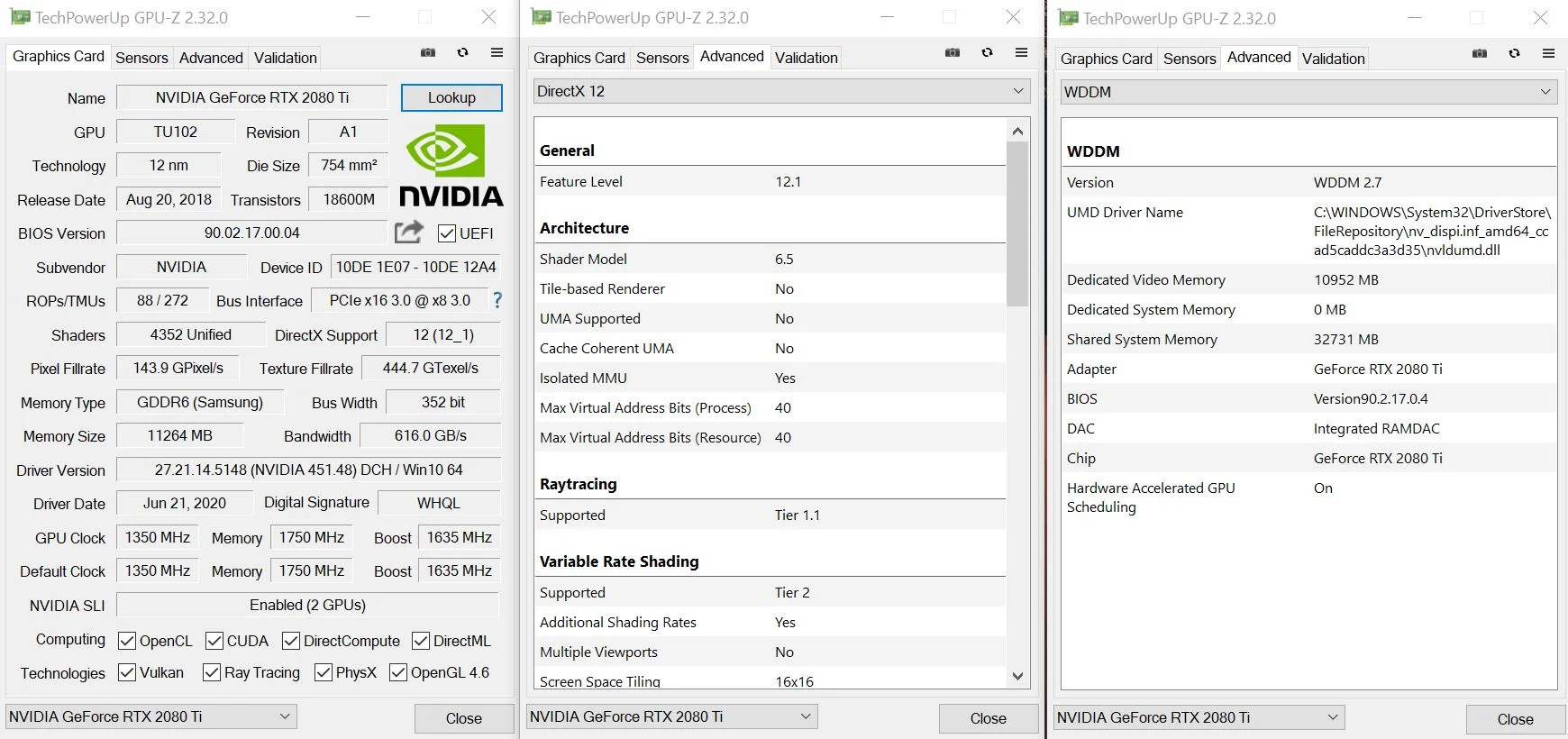Open GPU selector dropdown in right window
Screen dimensions: 1568x739
tap(1199, 717)
